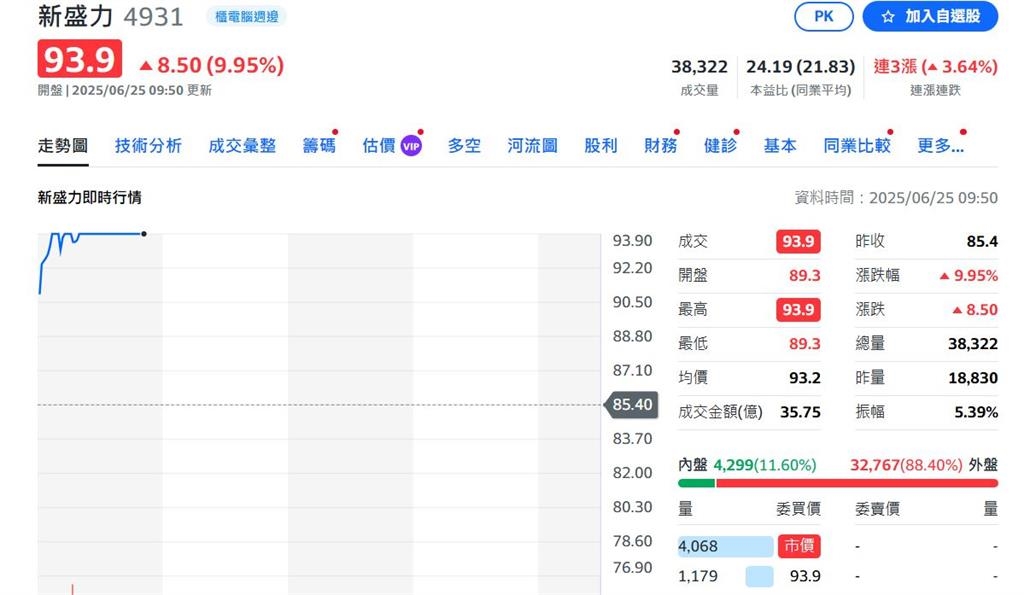This screenshot has height=595, width=1024.
Task: Click the red 成交 price badge showing 93.9
Action: [796, 241]
